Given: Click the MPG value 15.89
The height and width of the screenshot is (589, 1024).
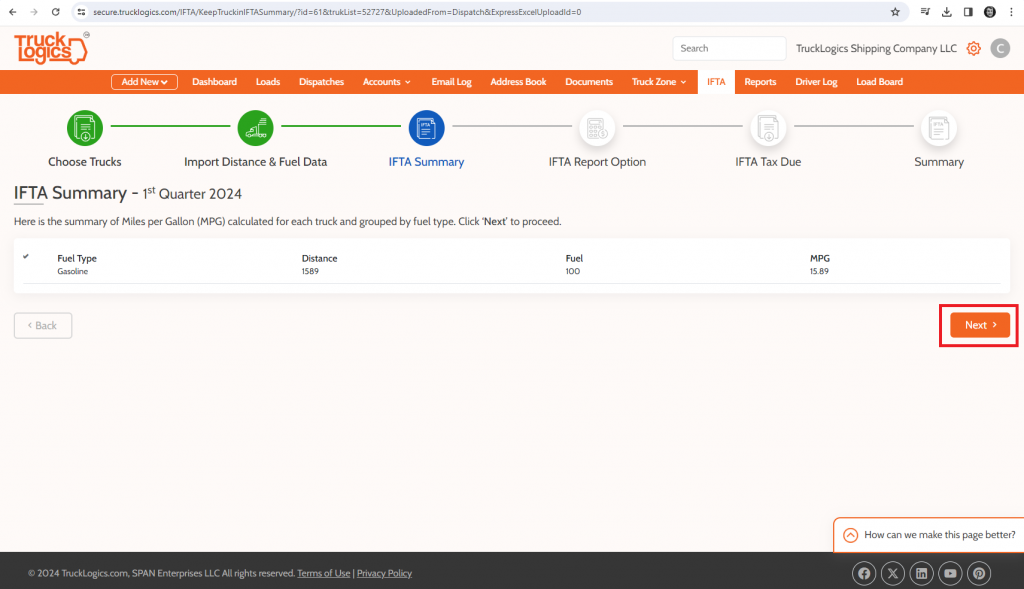Looking at the screenshot, I should point(819,271).
